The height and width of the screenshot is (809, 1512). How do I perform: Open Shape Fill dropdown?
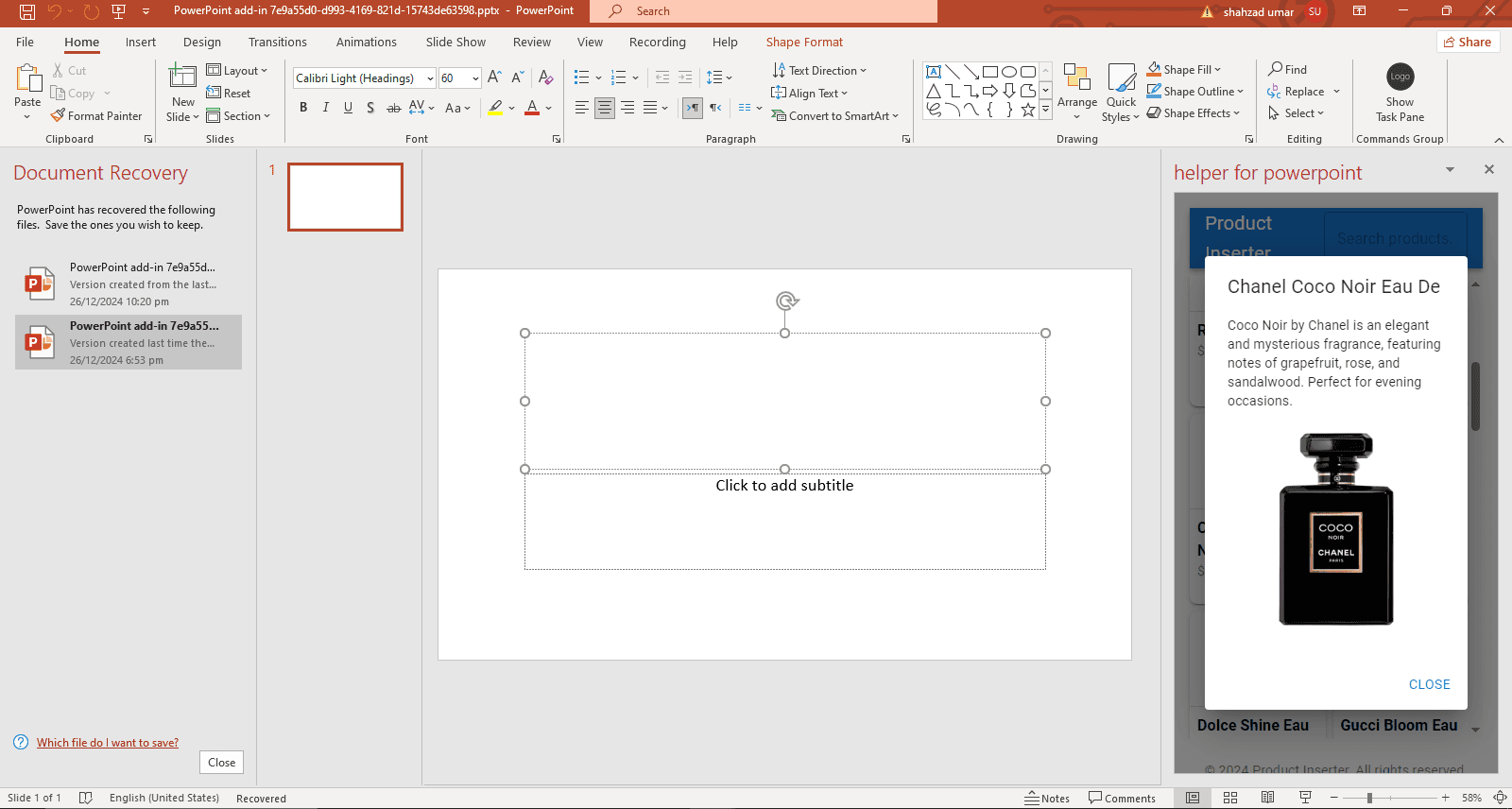tap(1185, 70)
